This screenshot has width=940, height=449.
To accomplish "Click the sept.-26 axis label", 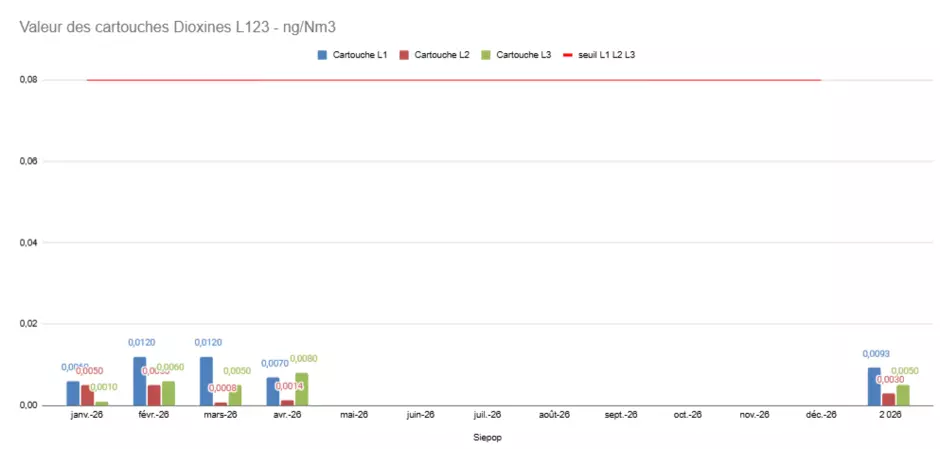I will (620, 414).
